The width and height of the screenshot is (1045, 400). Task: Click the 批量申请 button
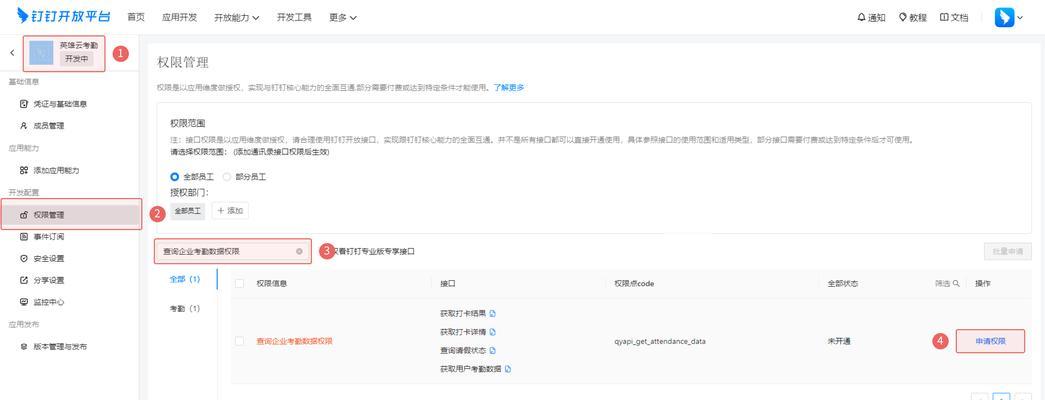click(1008, 251)
